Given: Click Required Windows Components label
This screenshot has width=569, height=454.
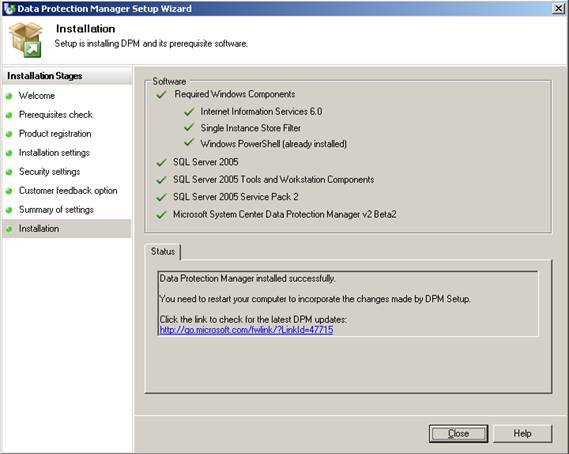Looking at the screenshot, I should [x=234, y=94].
